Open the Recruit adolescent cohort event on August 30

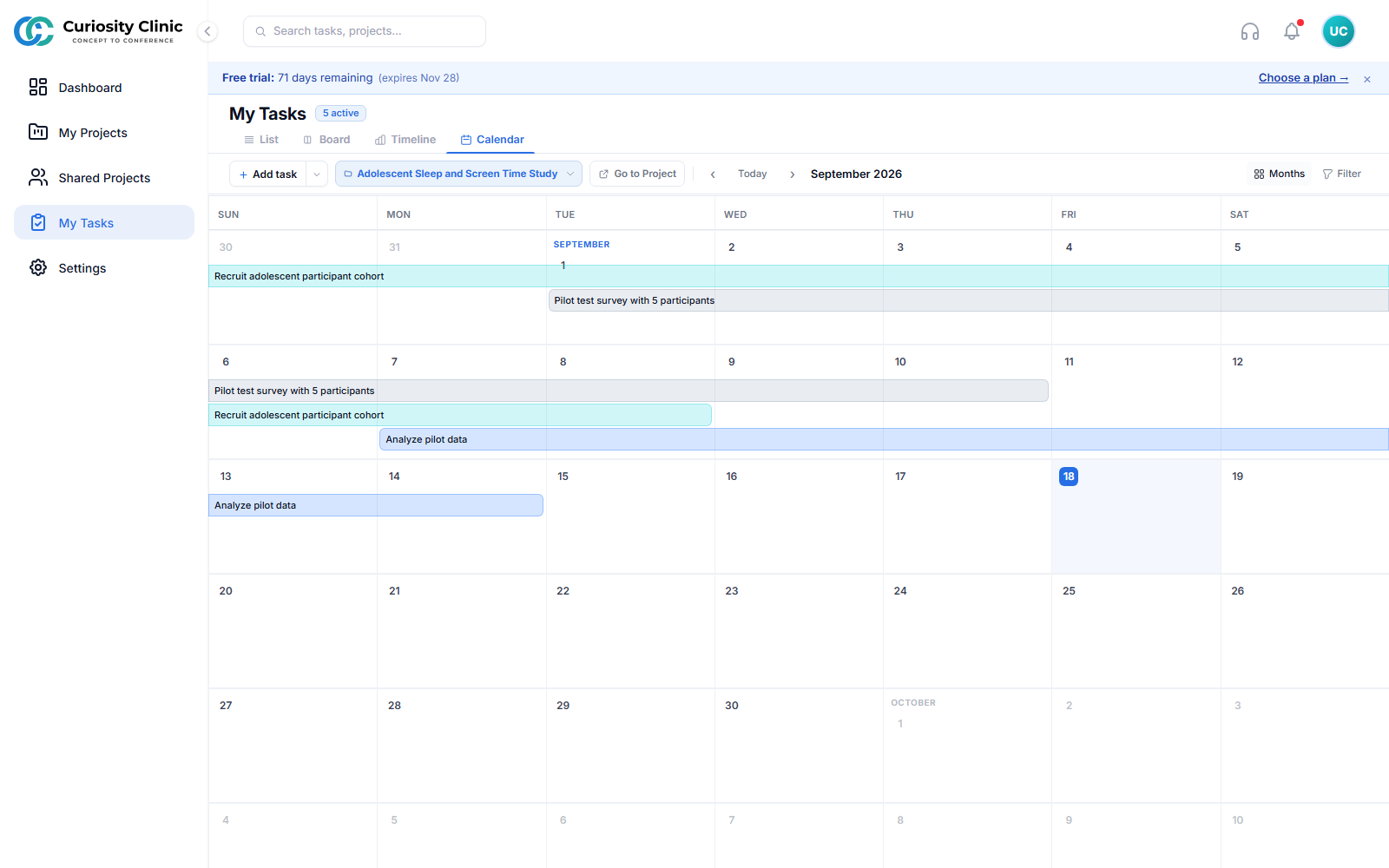point(799,276)
